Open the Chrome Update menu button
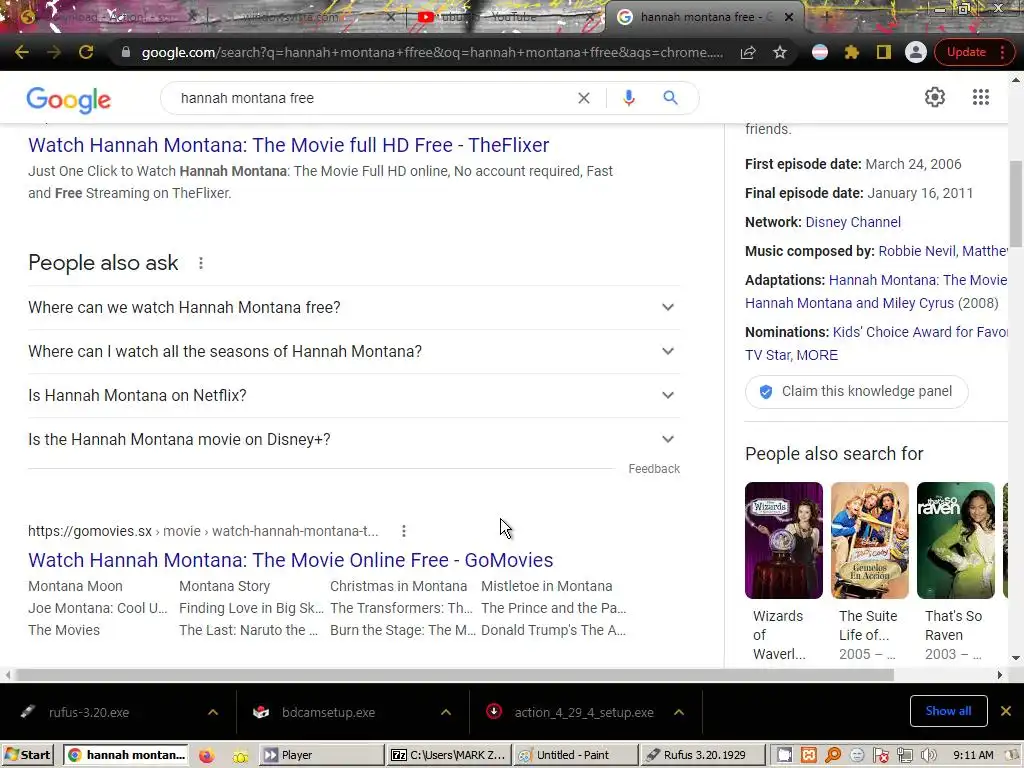Screen dimensions: 1024x768 974,52
